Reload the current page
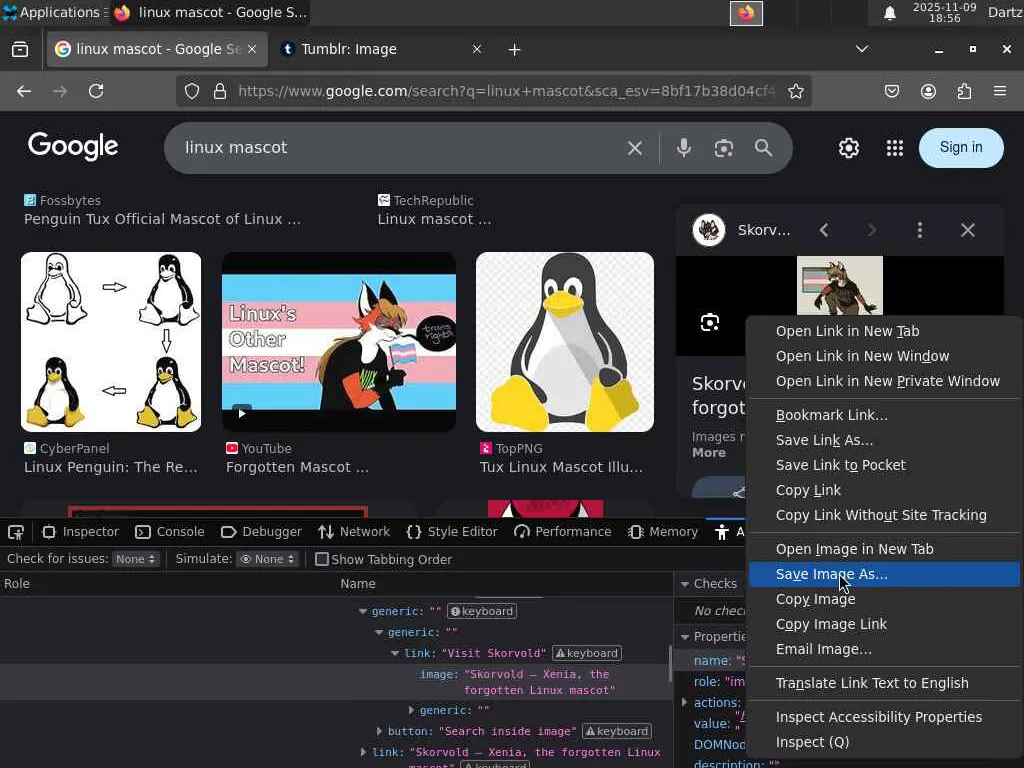This screenshot has width=1024, height=768. click(x=96, y=91)
